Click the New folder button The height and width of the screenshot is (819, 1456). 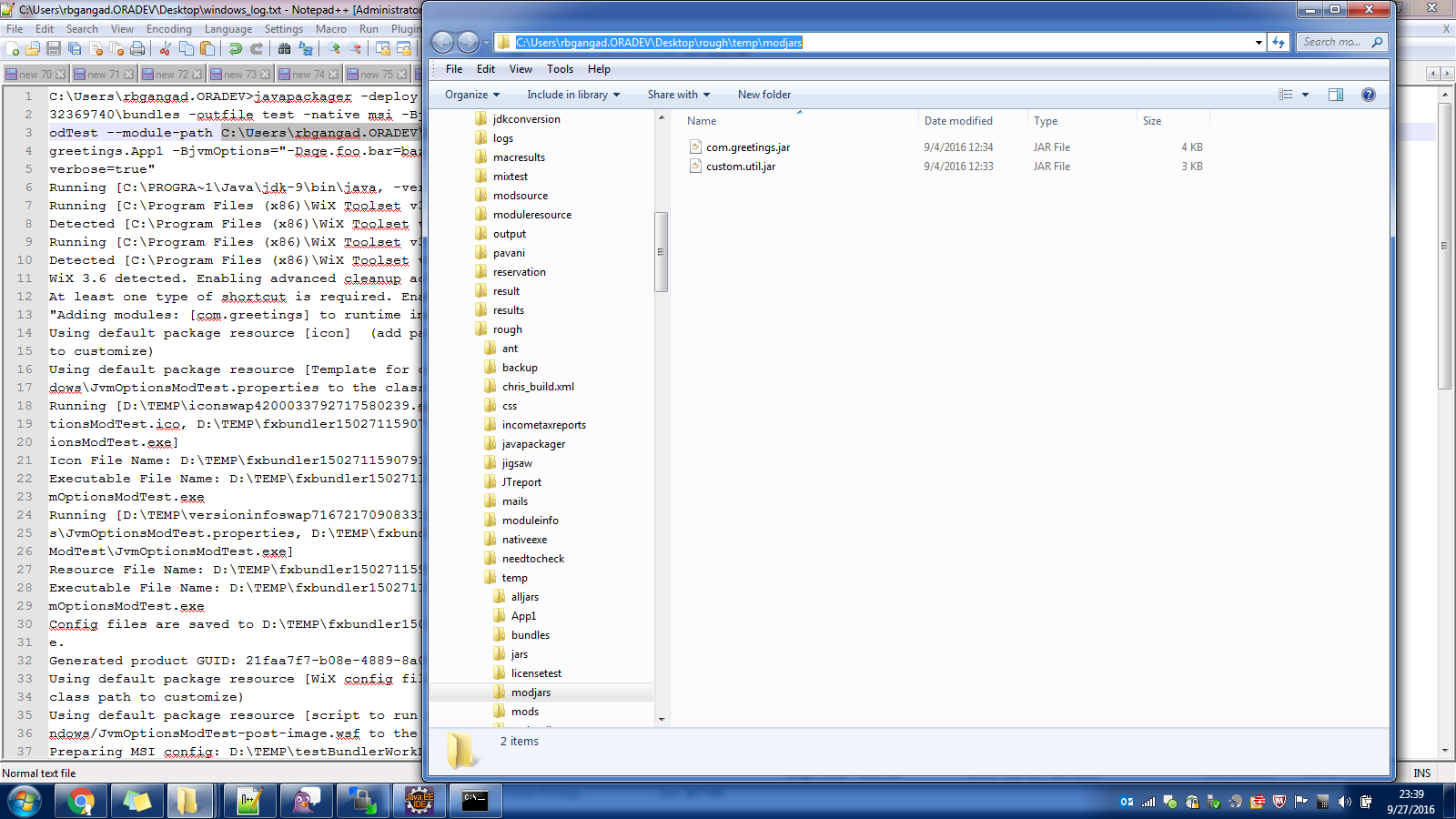coord(763,95)
